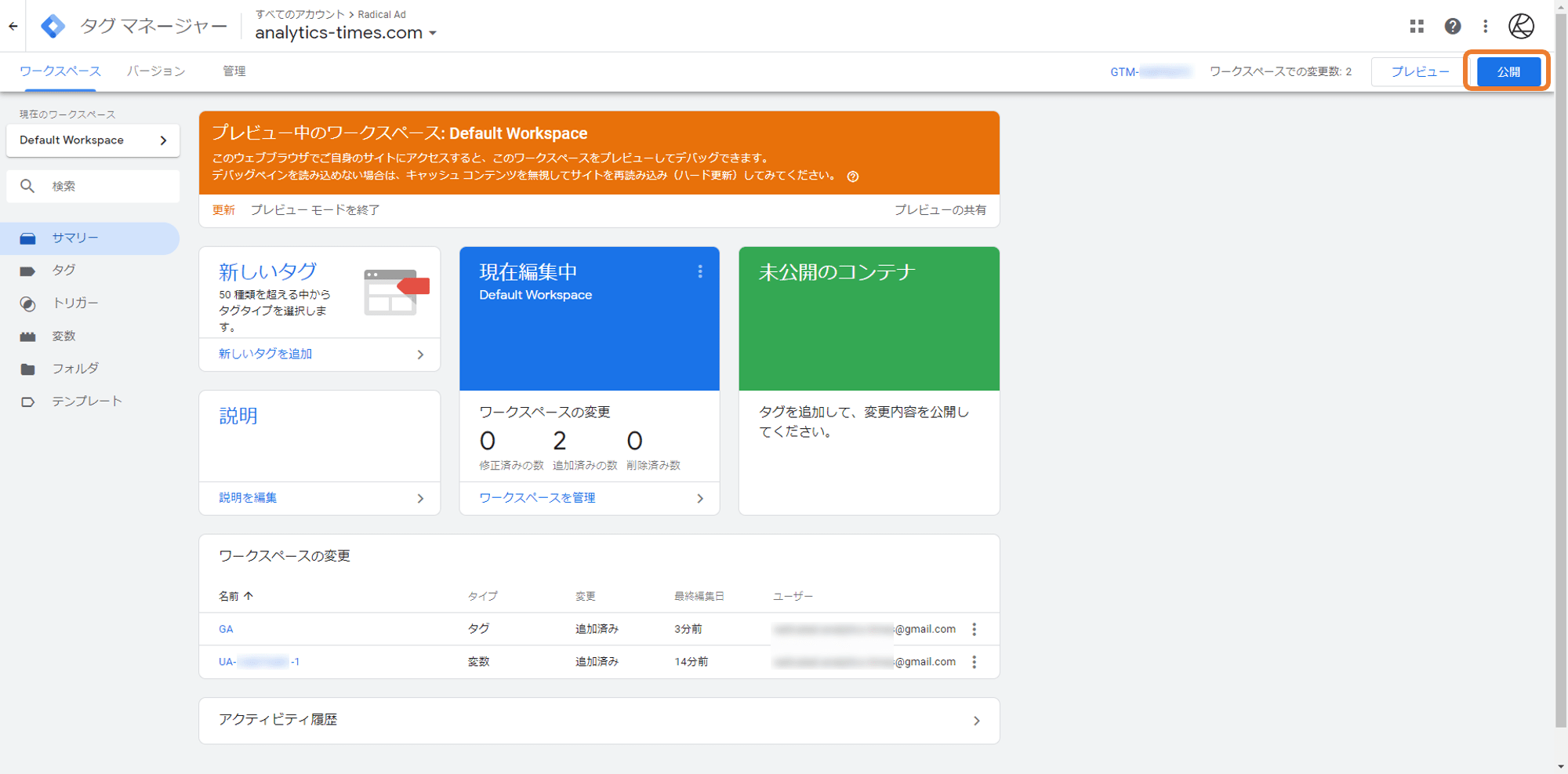Viewport: 1568px width, 774px height.
Task: Open the top-right three-dot menu
Action: (1485, 26)
